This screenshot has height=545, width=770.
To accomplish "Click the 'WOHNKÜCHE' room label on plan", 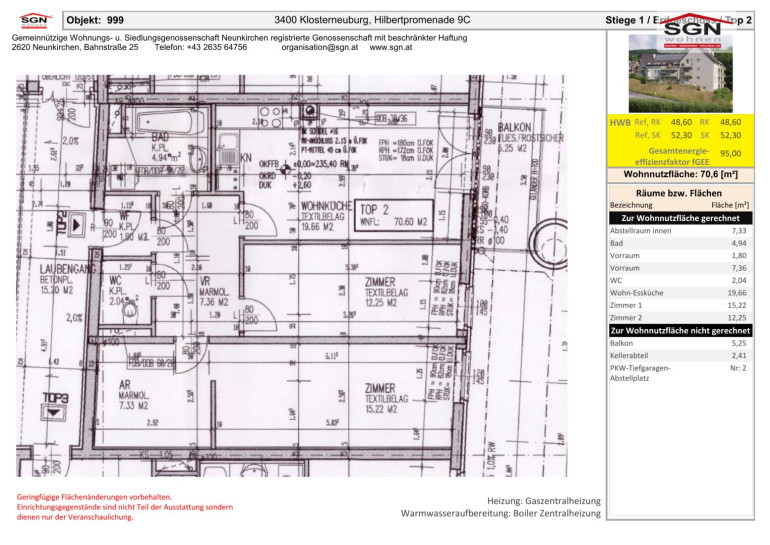I will coord(326,206).
